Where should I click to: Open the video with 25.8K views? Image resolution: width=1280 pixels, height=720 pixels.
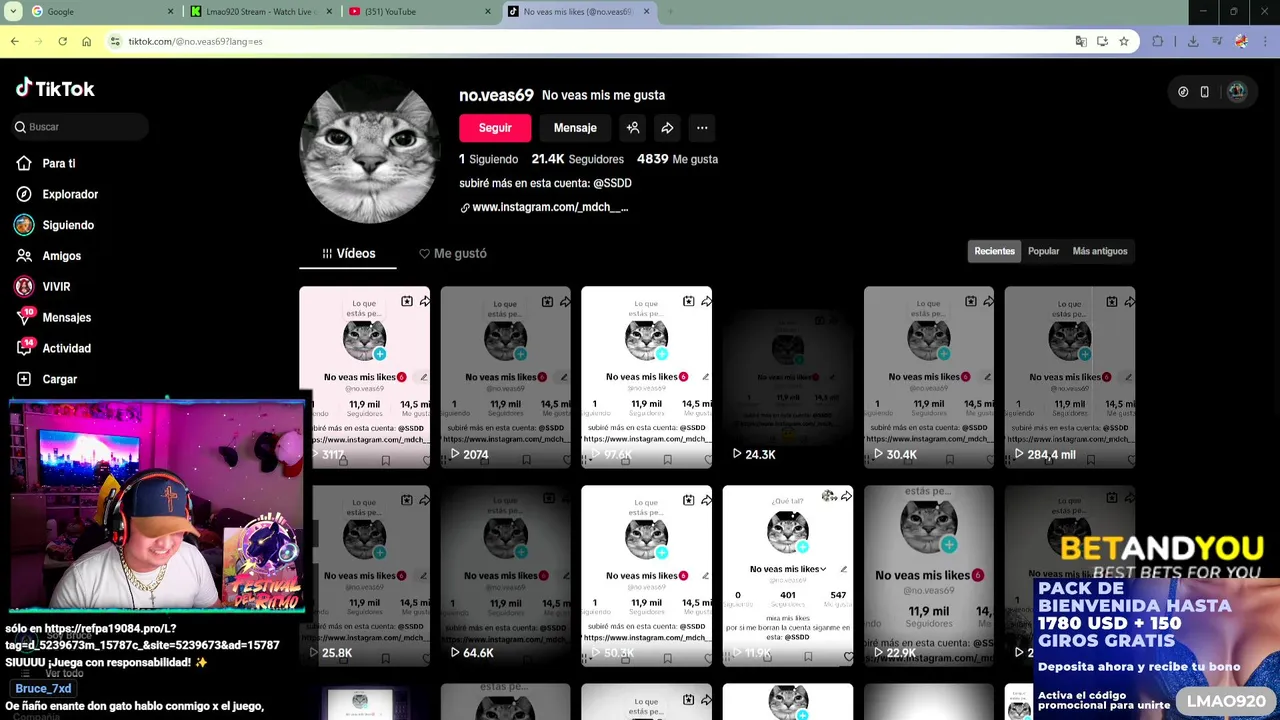364,576
